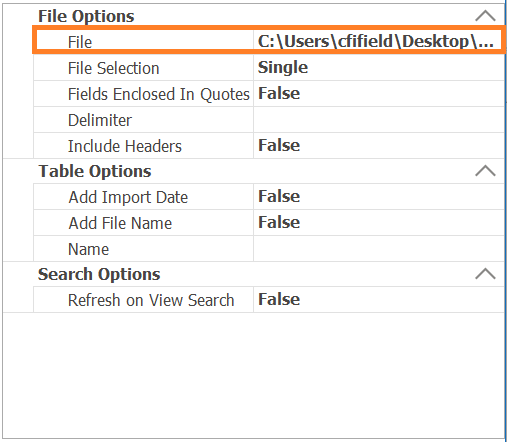507x442 pixels.
Task: Click the File path value field
Action: [x=378, y=41]
